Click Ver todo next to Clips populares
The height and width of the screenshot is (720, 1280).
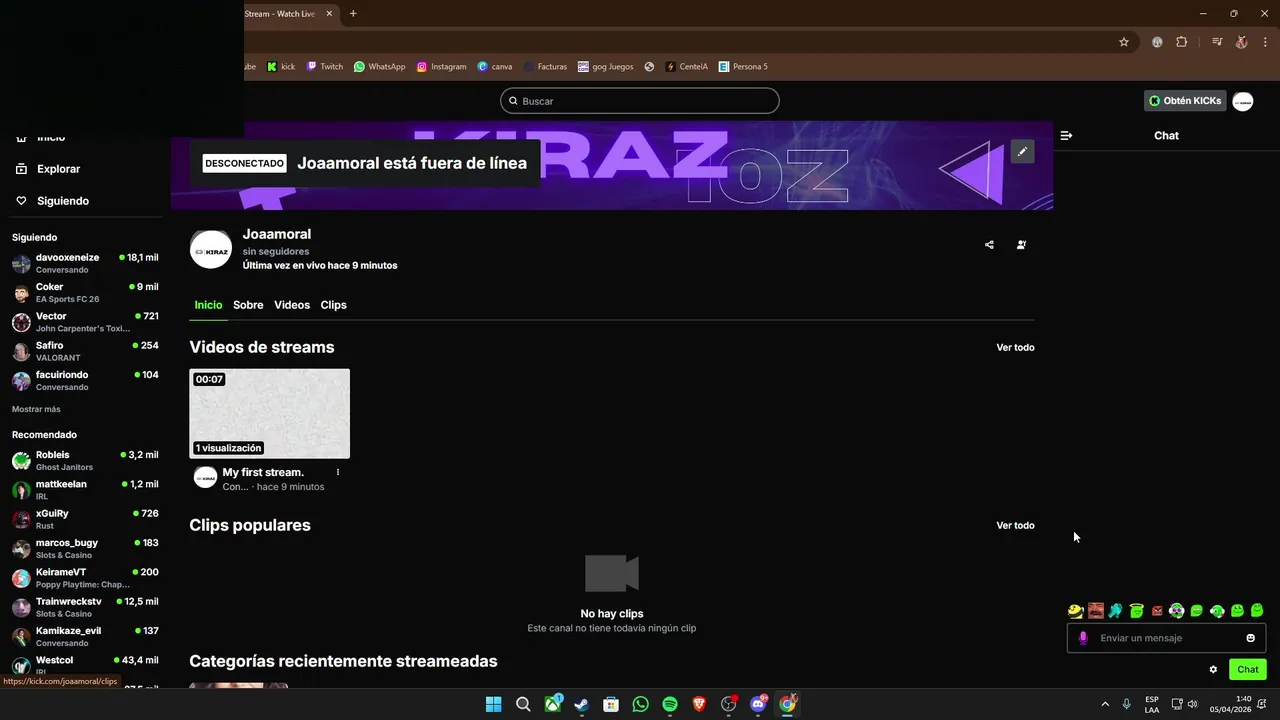pos(1015,526)
